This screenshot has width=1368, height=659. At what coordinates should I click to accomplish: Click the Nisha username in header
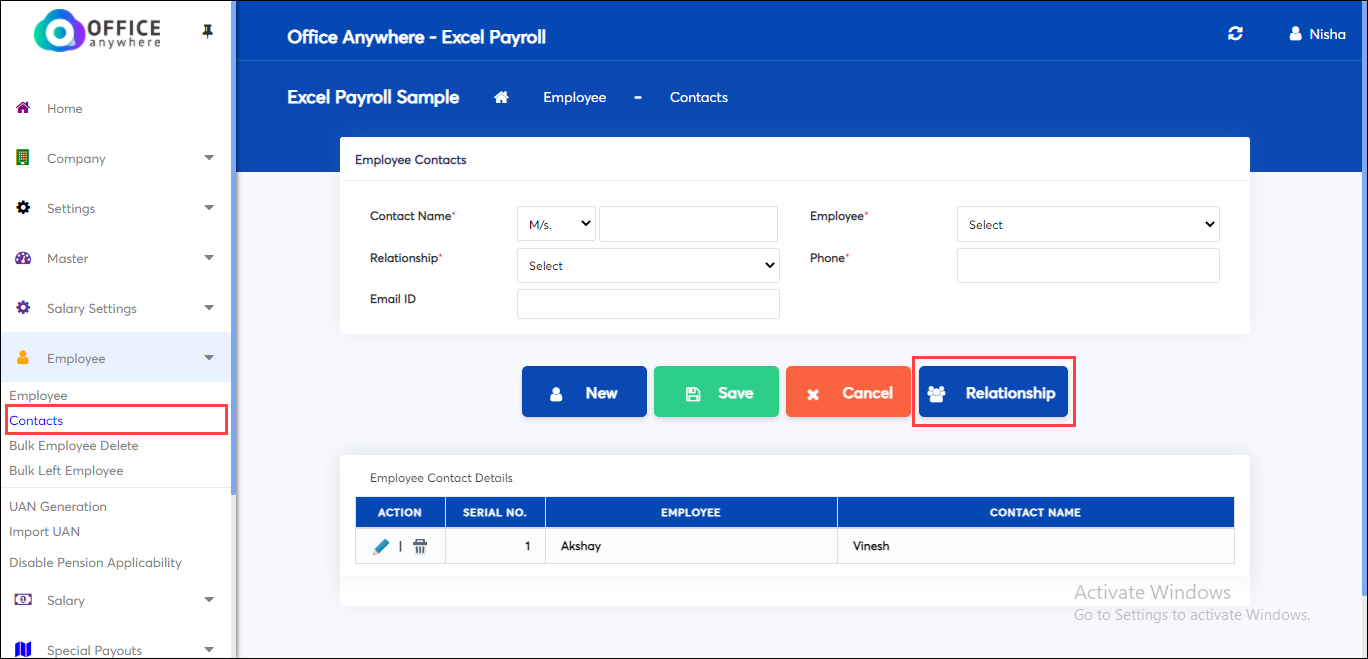point(1328,34)
